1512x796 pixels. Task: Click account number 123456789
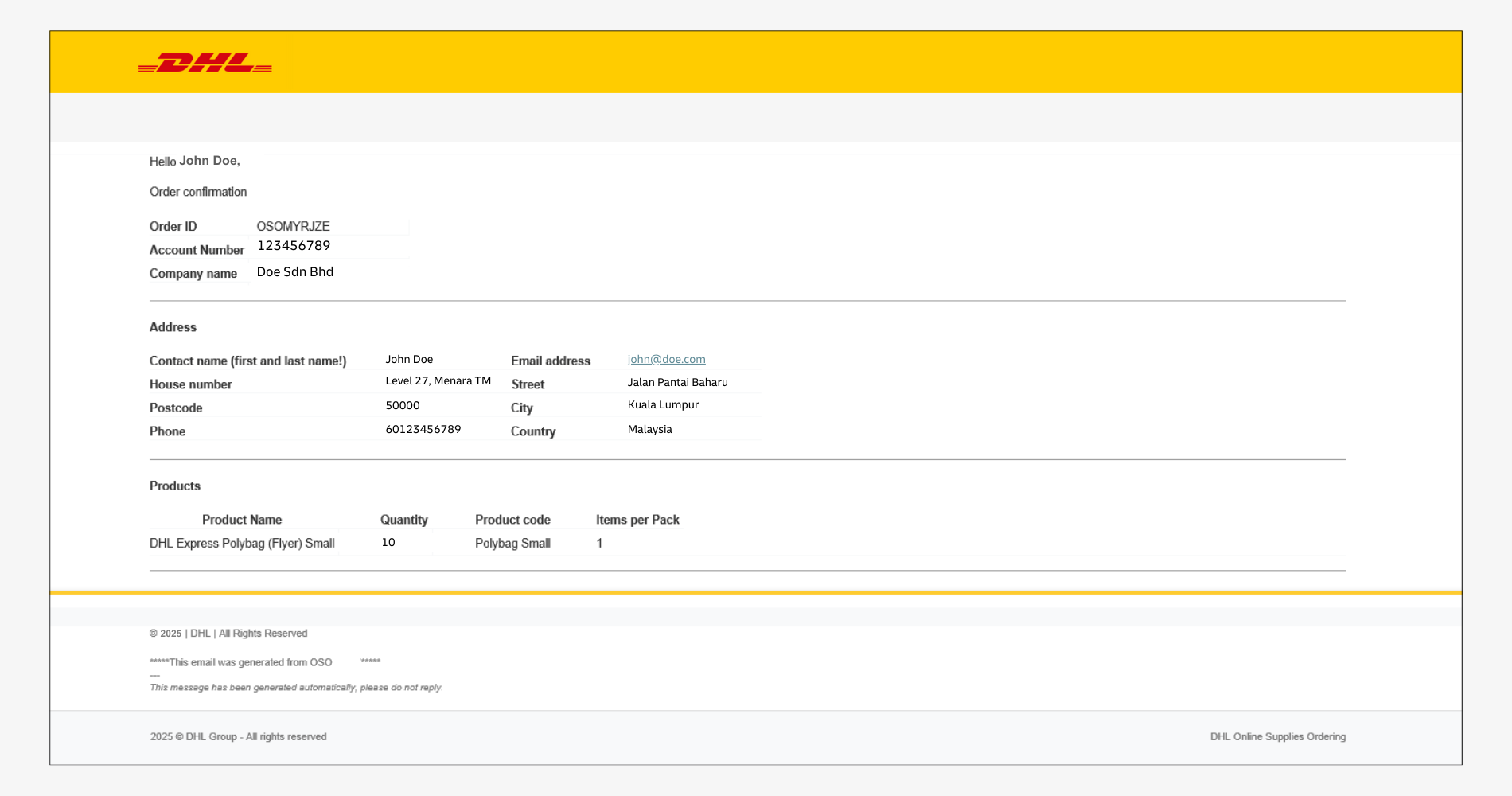(x=294, y=246)
